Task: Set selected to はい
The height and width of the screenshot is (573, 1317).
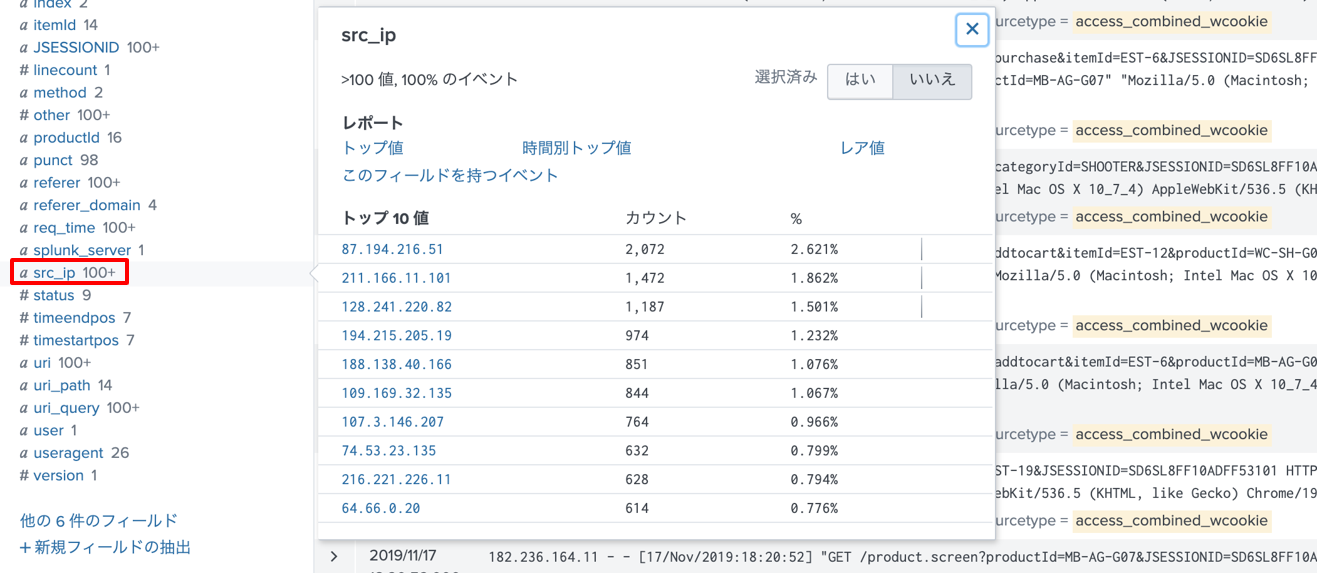Action: click(x=860, y=80)
